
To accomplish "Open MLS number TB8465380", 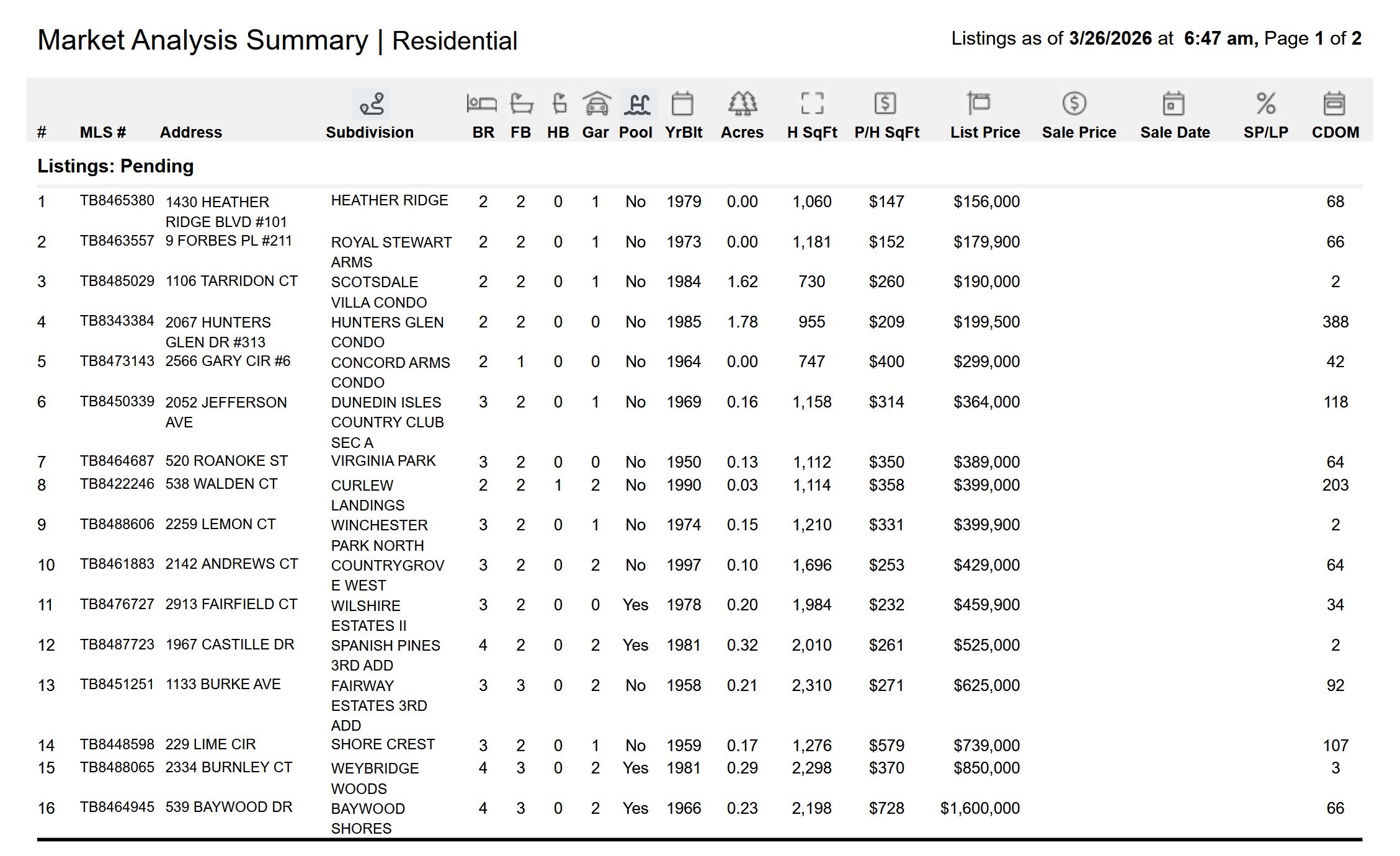I will tap(117, 200).
